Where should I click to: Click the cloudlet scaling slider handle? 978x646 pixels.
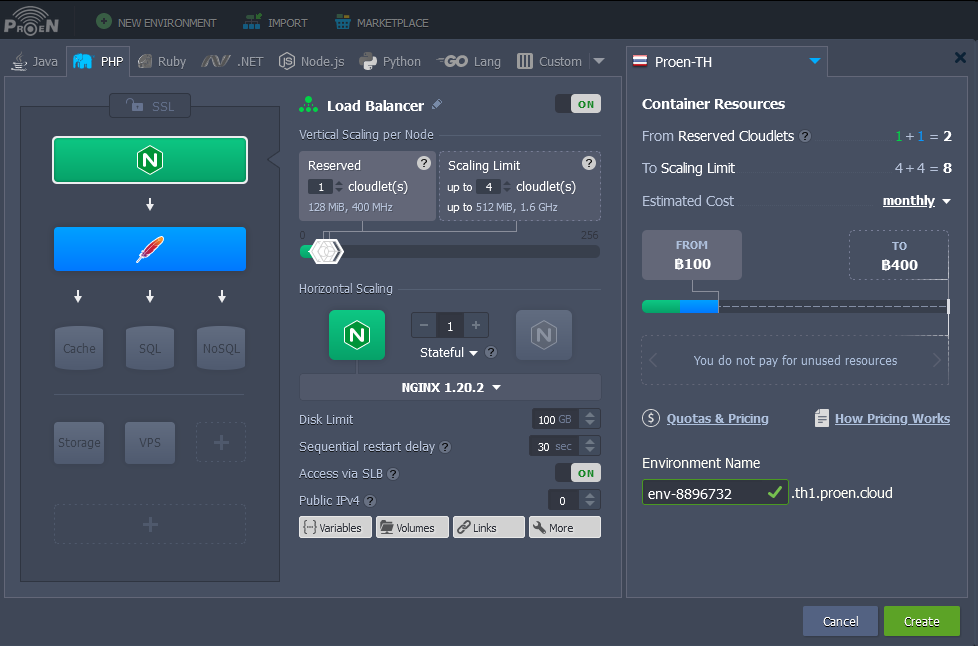point(326,252)
